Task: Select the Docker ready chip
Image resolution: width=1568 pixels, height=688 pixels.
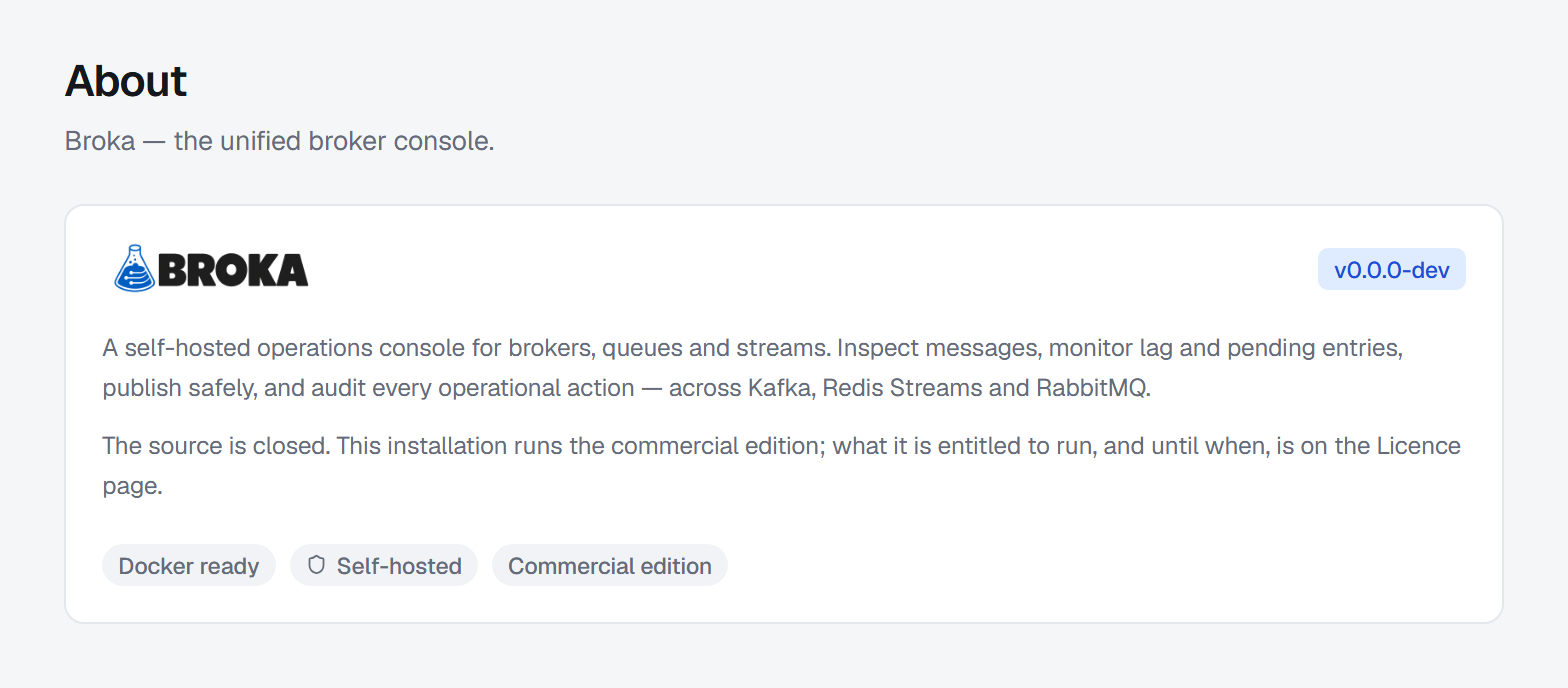Action: pos(189,565)
